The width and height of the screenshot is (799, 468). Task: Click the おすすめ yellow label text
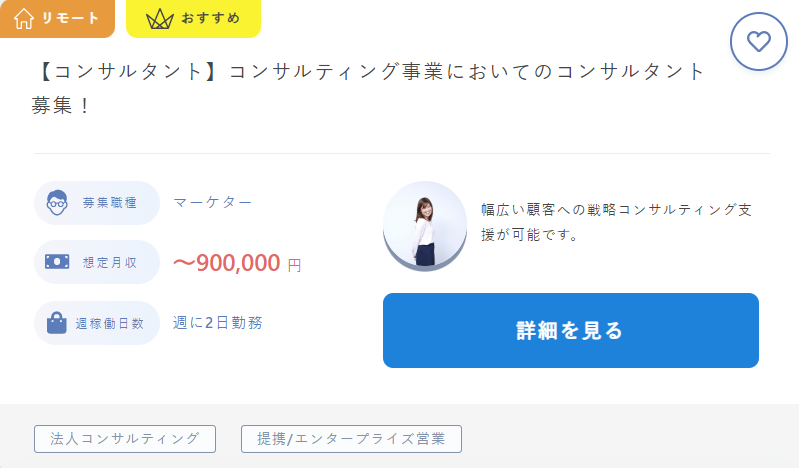pos(210,18)
